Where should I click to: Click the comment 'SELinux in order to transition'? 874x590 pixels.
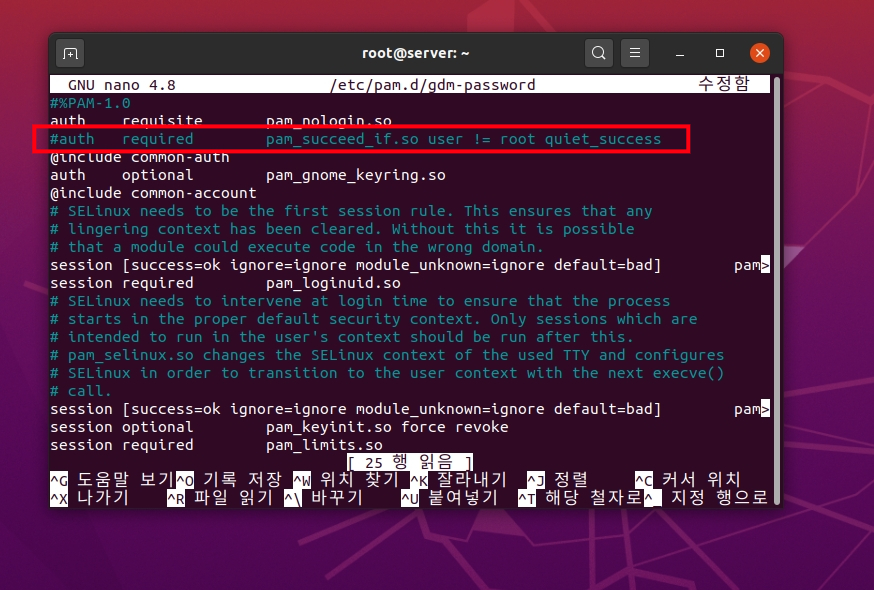click(x=387, y=373)
